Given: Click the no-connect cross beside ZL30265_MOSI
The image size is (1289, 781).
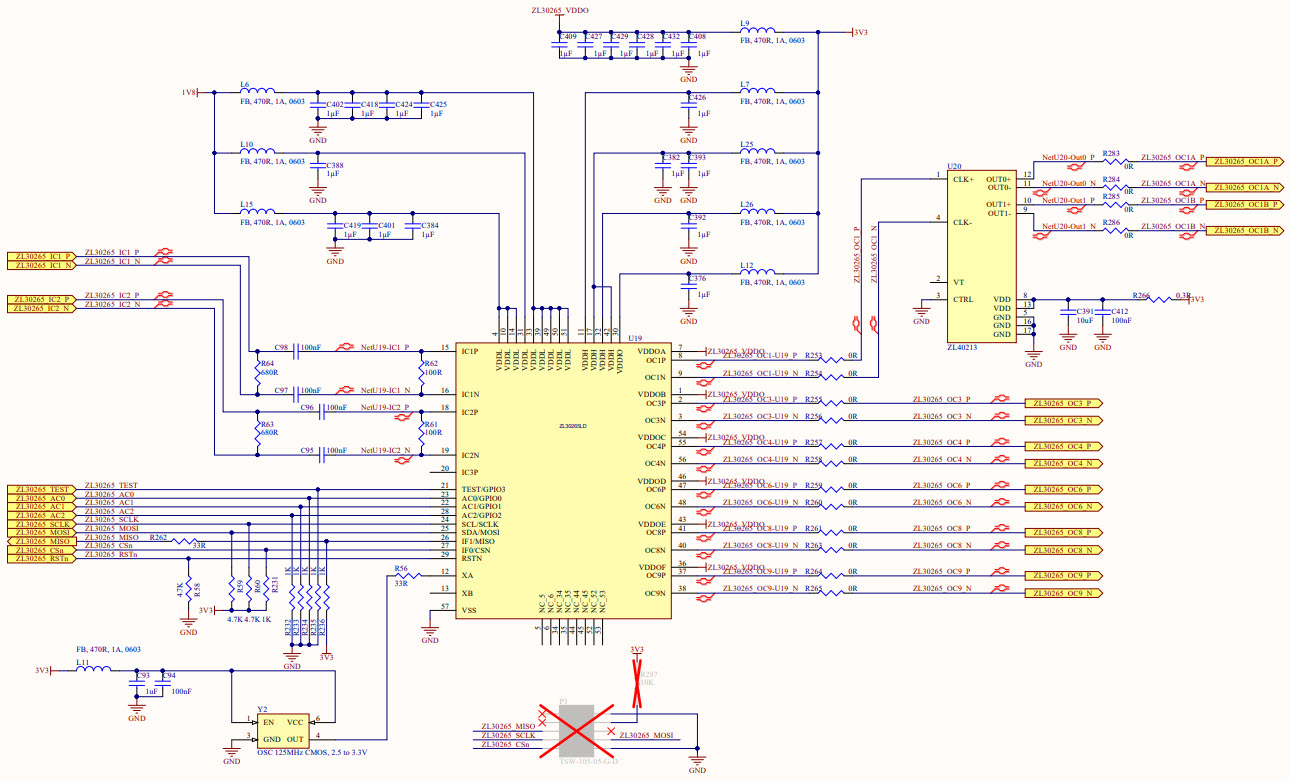Looking at the screenshot, I should click(x=610, y=731).
